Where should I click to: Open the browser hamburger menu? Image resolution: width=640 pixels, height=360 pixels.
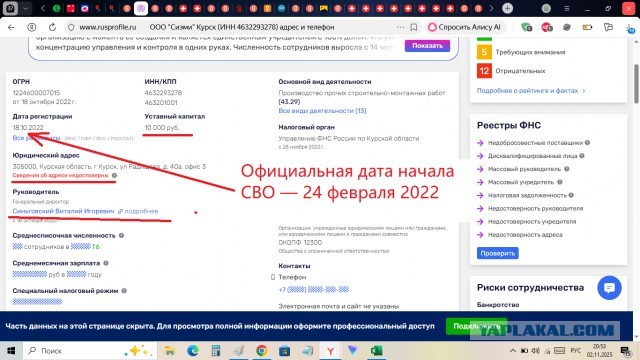coord(567,8)
